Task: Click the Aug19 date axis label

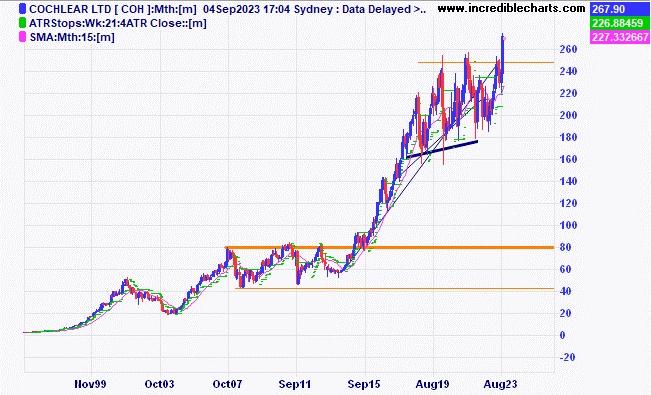Action: [x=432, y=384]
